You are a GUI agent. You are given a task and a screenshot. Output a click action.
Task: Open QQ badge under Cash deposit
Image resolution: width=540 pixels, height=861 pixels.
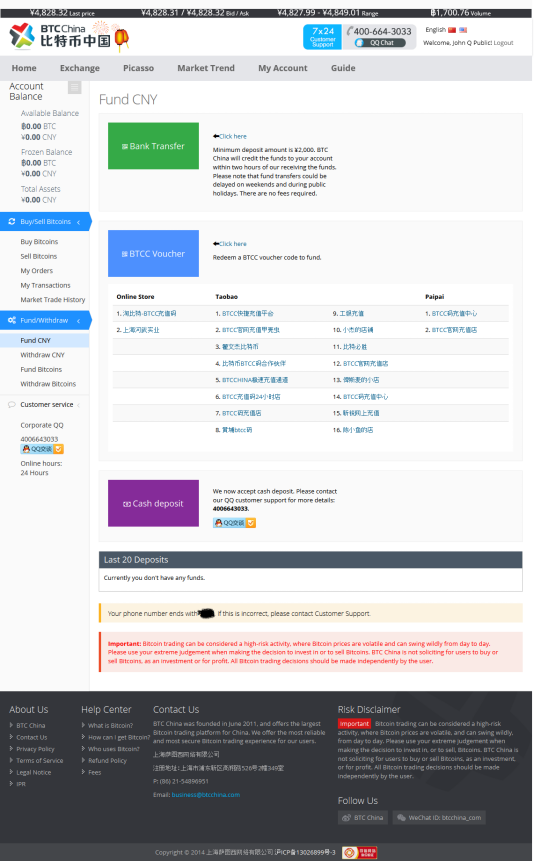(x=235, y=523)
